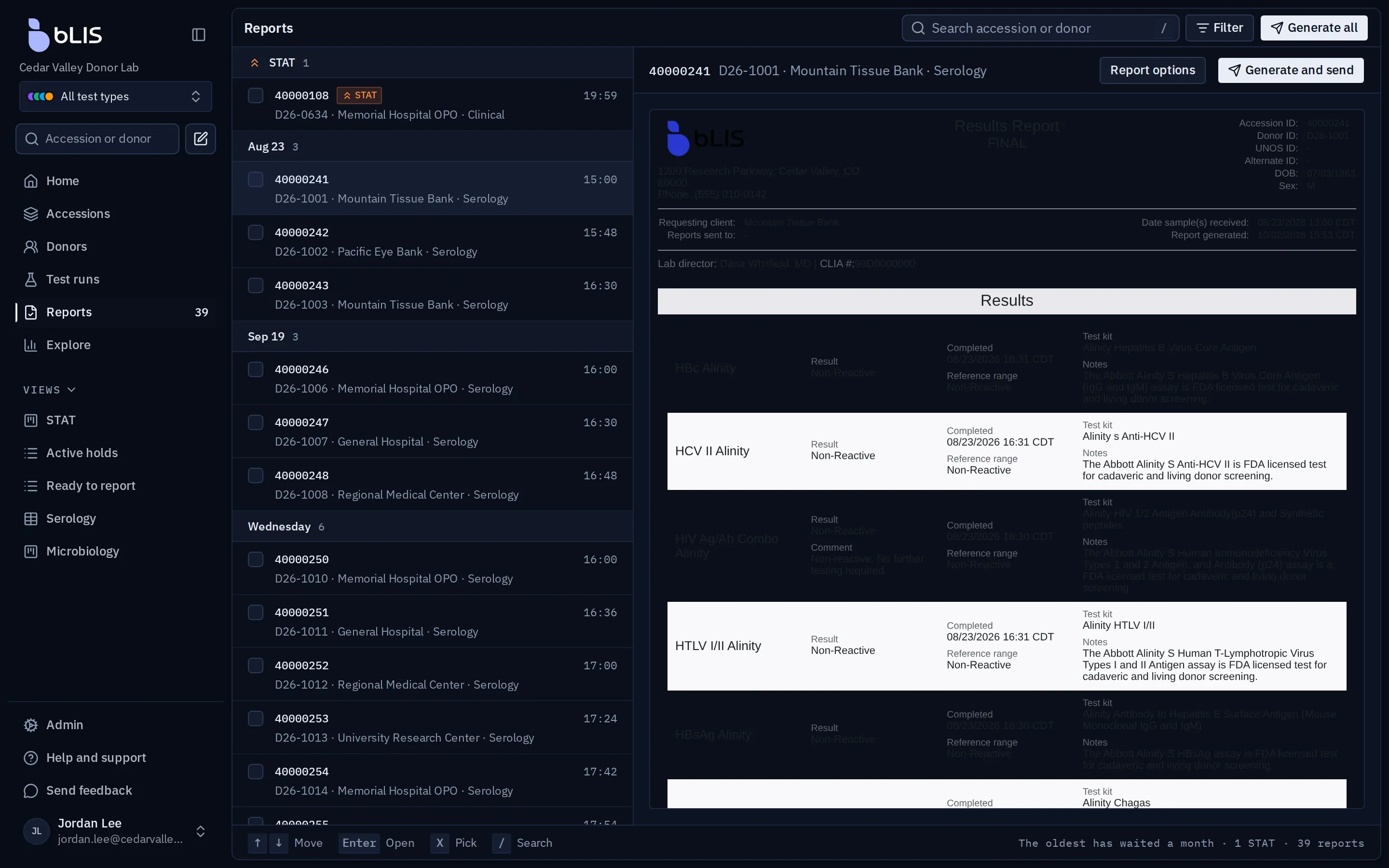
Task: Click the Explore chart icon
Action: (x=31, y=344)
